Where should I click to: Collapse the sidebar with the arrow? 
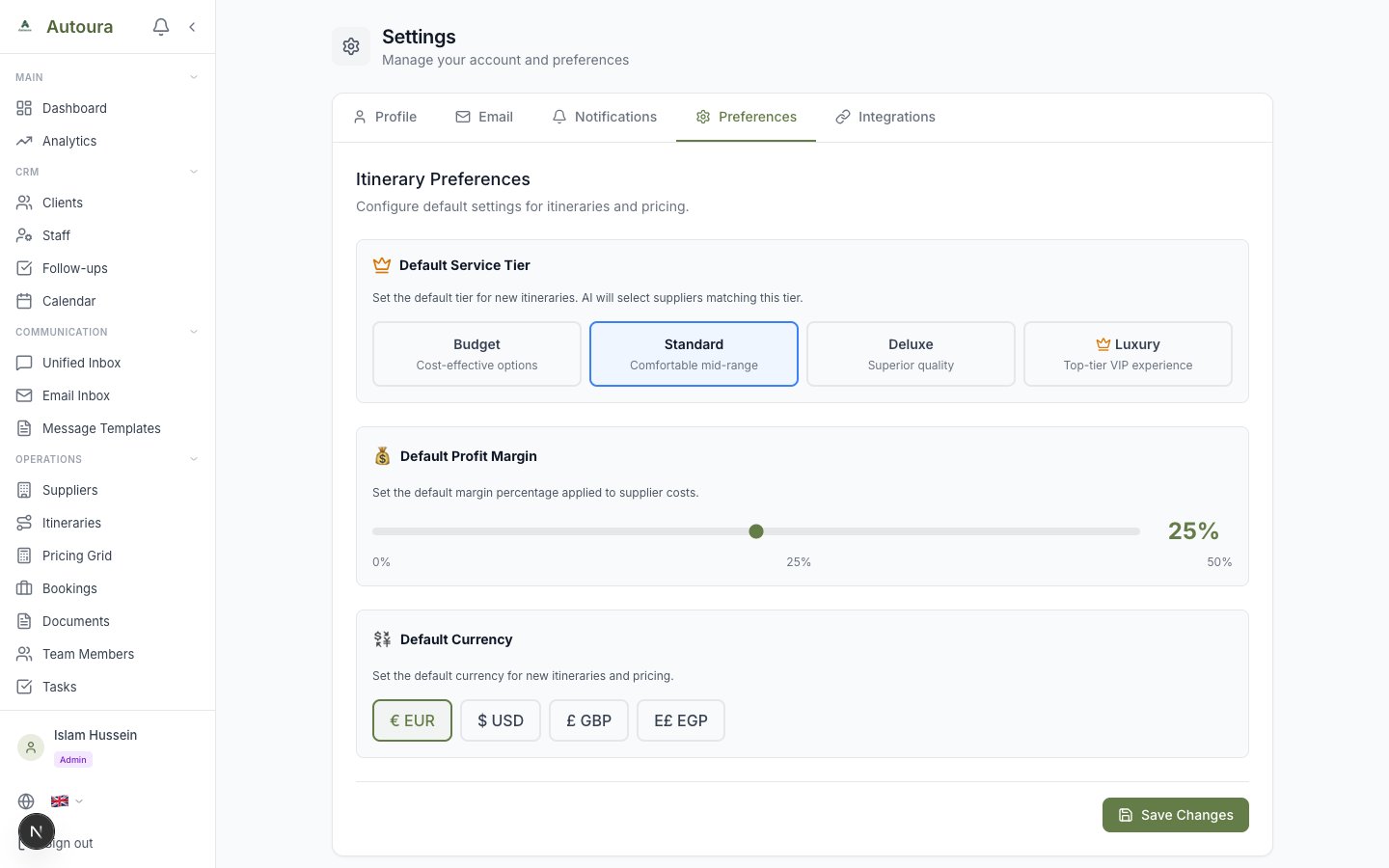(192, 27)
